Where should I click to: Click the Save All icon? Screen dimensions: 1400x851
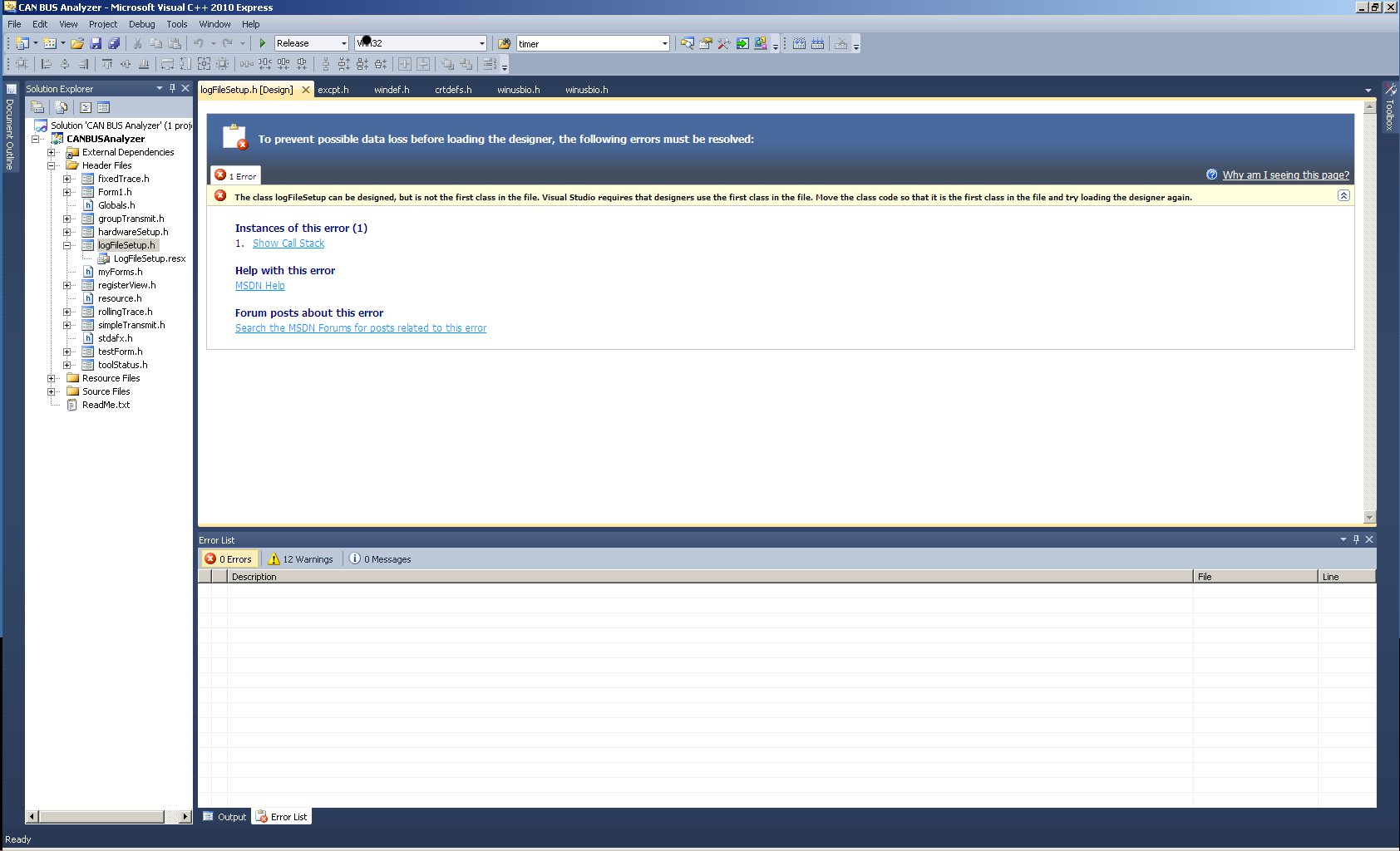coord(114,43)
